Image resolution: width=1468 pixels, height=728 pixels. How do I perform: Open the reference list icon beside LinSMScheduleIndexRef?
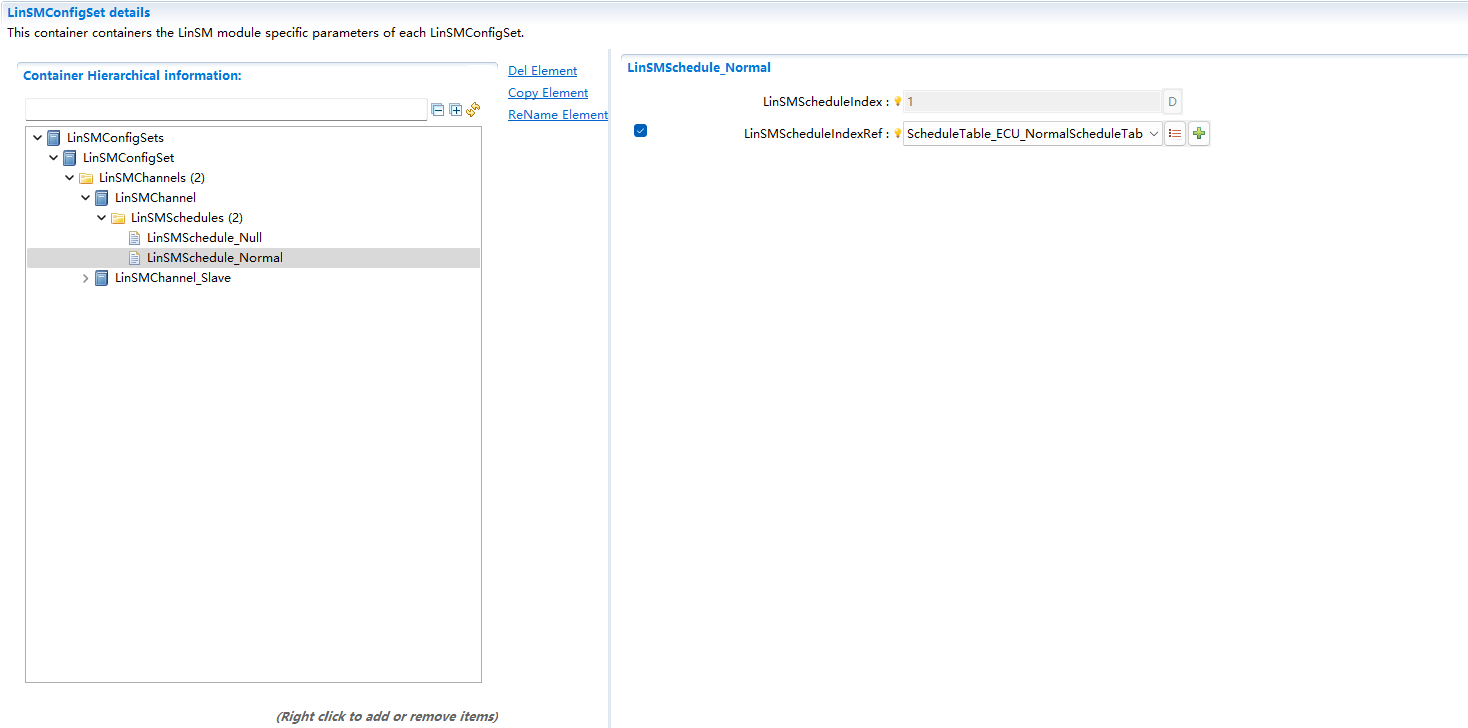click(x=1175, y=132)
